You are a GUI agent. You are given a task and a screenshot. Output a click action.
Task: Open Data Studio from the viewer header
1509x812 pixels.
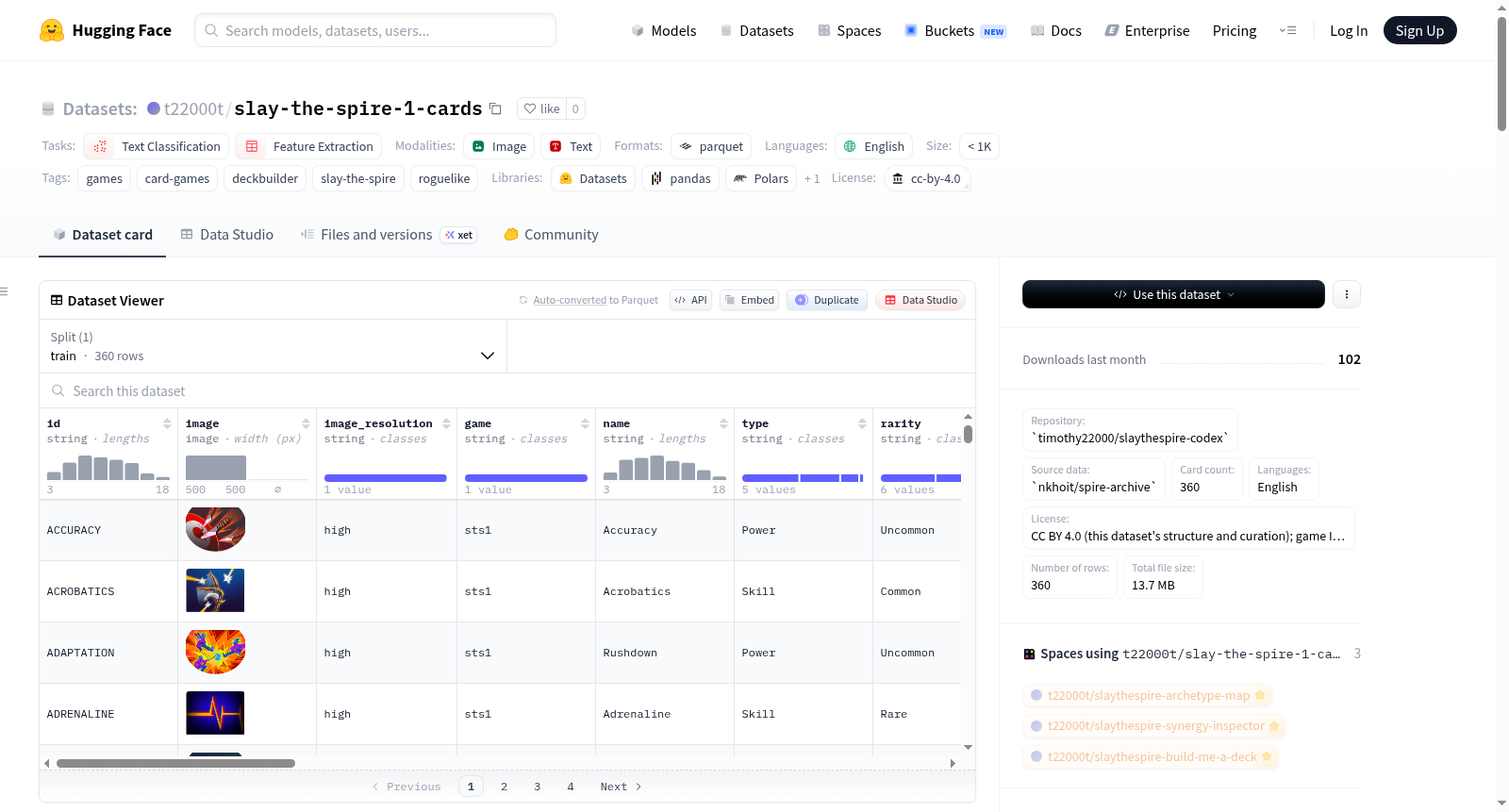(920, 300)
